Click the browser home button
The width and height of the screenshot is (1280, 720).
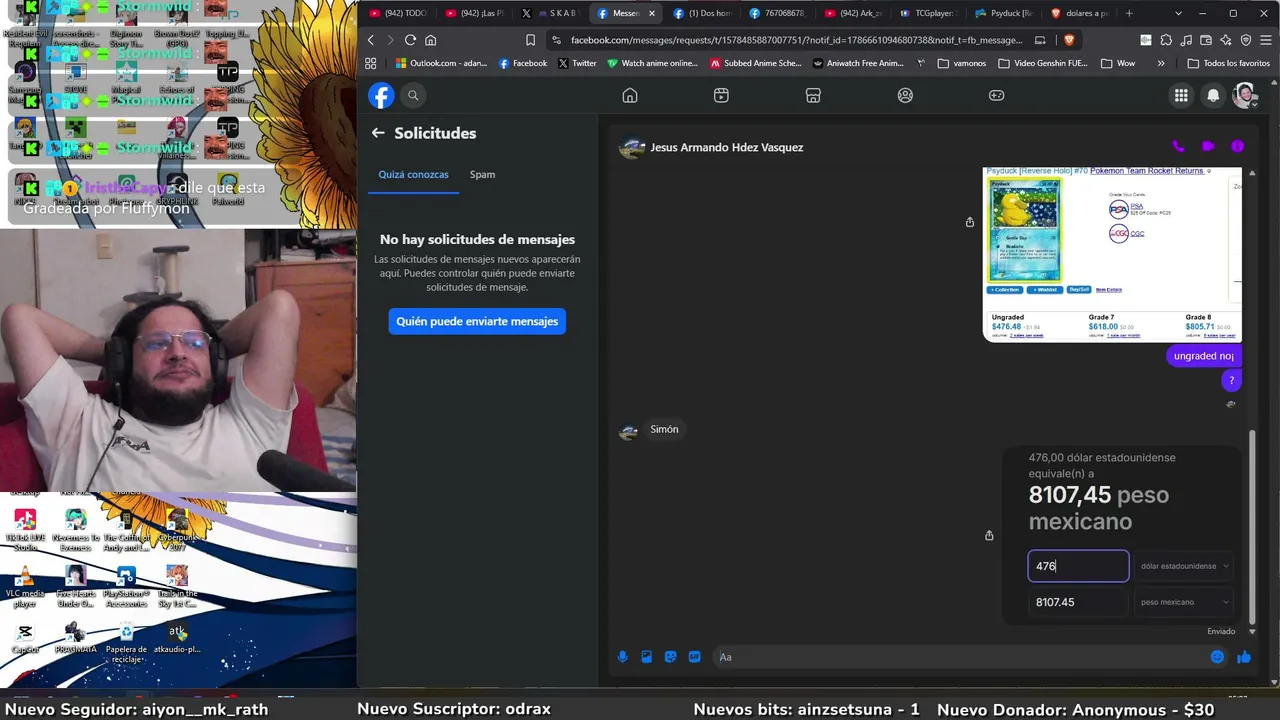[x=431, y=40]
